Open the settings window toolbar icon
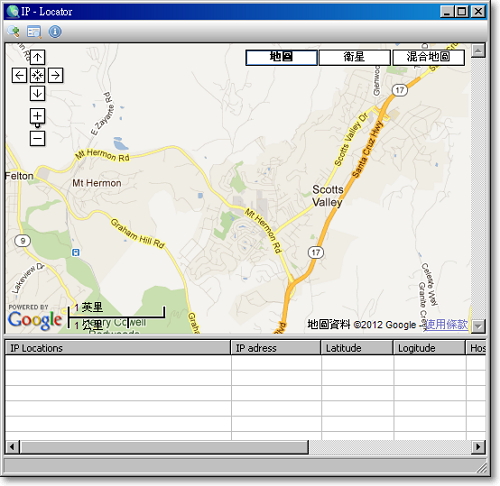The width and height of the screenshot is (500, 486). pos(34,32)
